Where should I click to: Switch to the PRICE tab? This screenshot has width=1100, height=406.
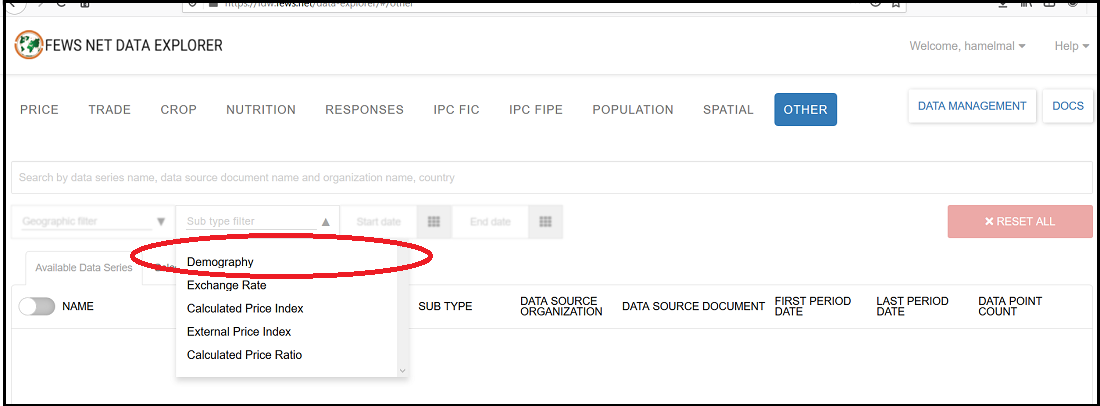pos(39,110)
